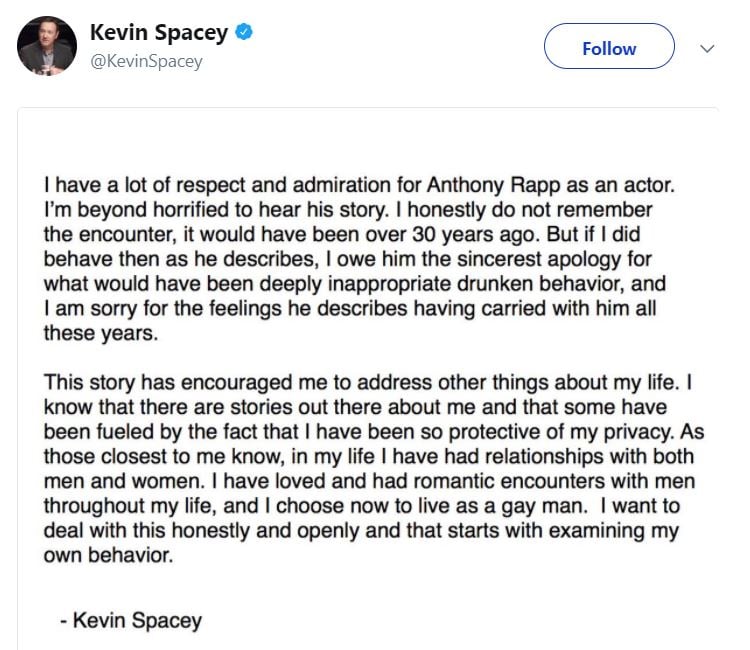The image size is (750, 650).
Task: Click the Follow button
Action: click(x=609, y=48)
